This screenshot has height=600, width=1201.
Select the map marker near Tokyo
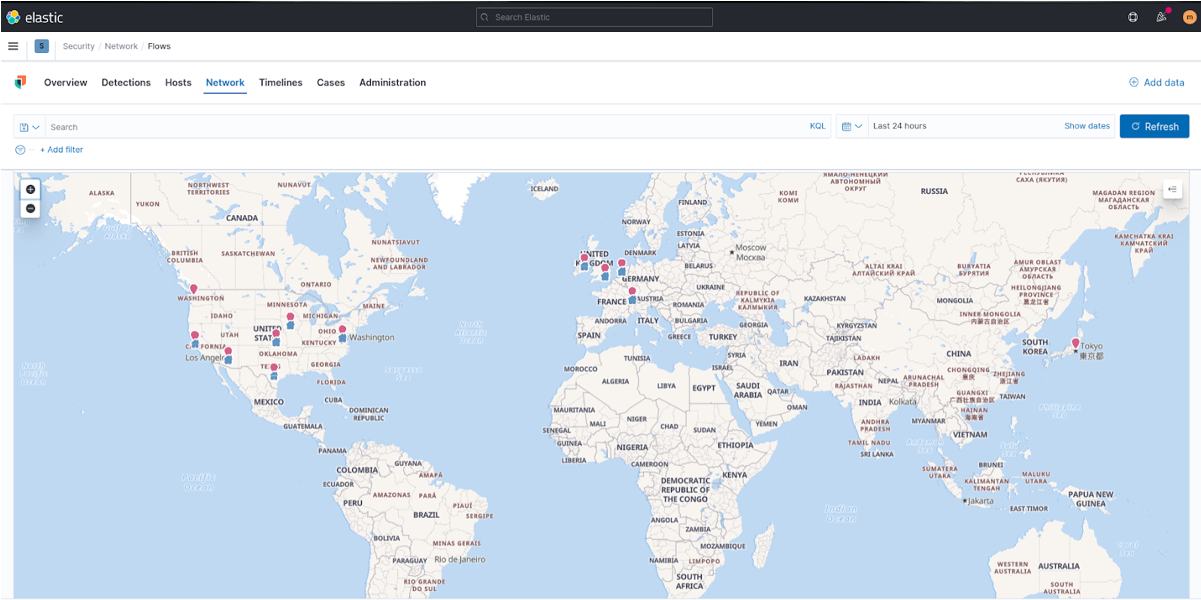point(1077,342)
